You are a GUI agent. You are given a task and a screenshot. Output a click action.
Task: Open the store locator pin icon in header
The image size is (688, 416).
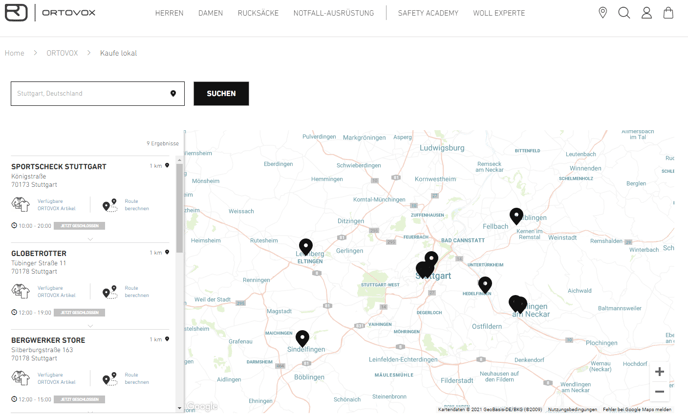(603, 13)
